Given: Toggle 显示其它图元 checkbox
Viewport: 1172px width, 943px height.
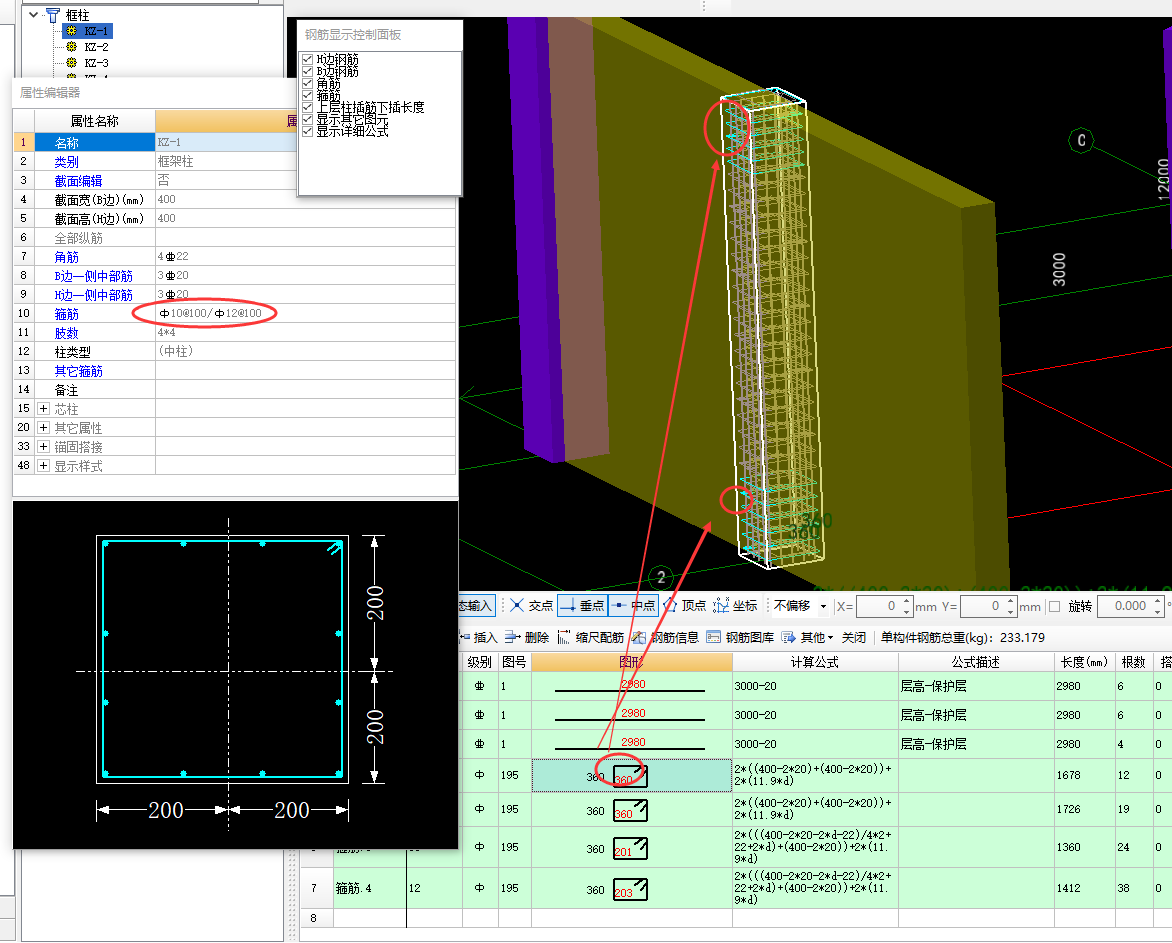Looking at the screenshot, I should coord(307,119).
